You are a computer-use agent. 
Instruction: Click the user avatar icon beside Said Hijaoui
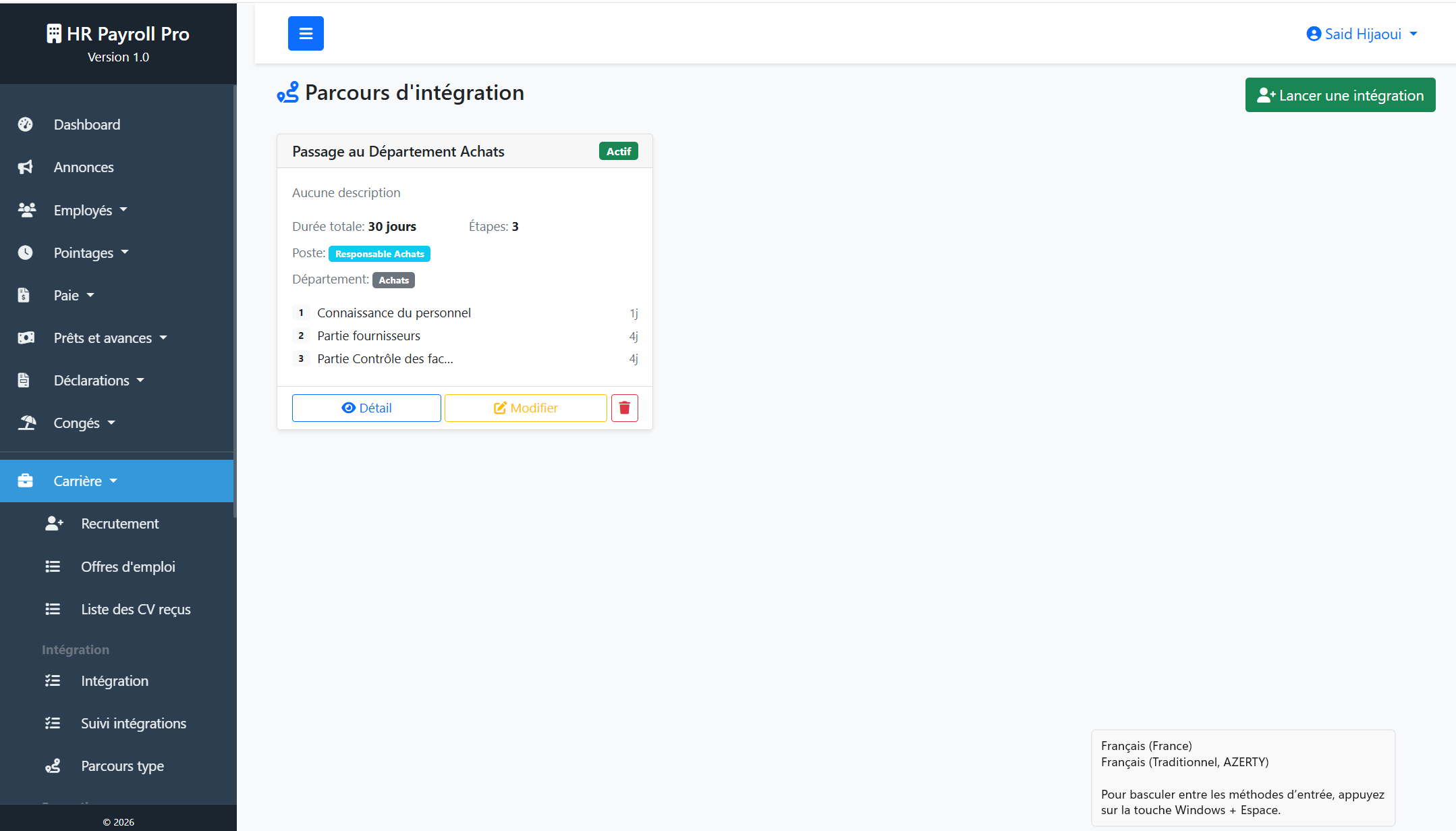[x=1314, y=34]
